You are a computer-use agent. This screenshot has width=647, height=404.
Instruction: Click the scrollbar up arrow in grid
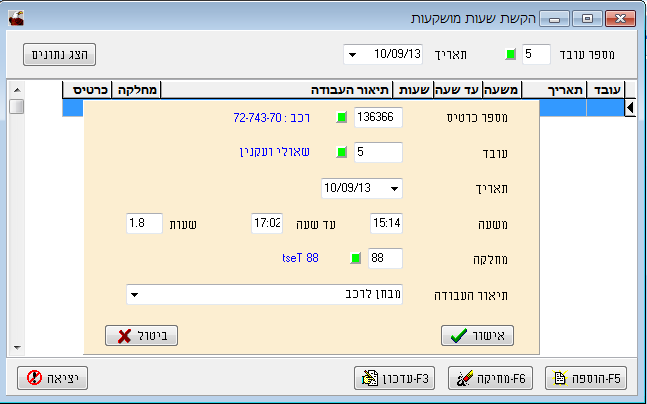tap(17, 90)
